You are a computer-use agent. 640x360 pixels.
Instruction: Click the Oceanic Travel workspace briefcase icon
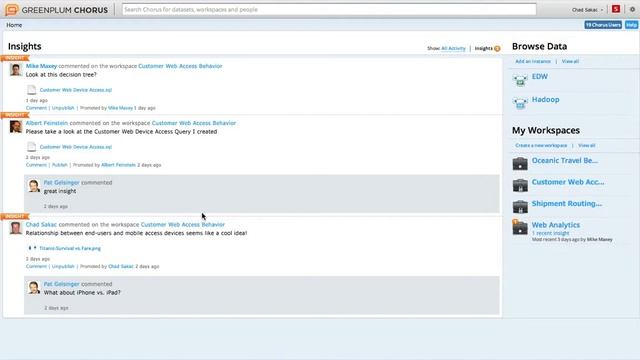[520, 163]
